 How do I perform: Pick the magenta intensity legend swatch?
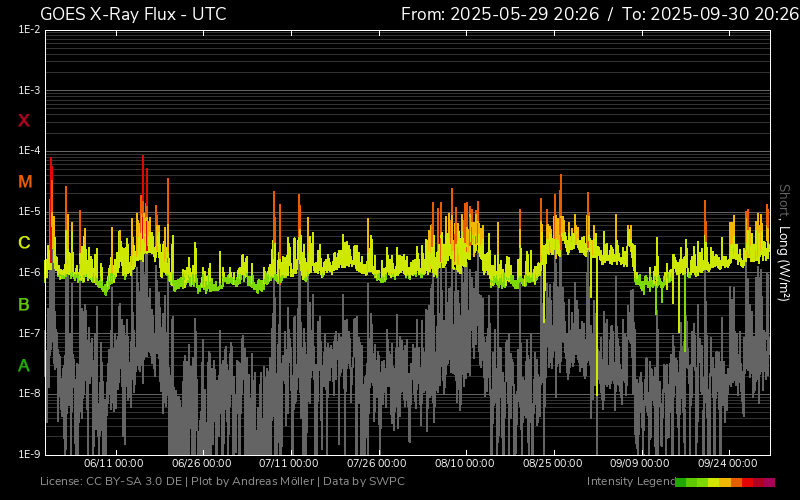[769, 482]
